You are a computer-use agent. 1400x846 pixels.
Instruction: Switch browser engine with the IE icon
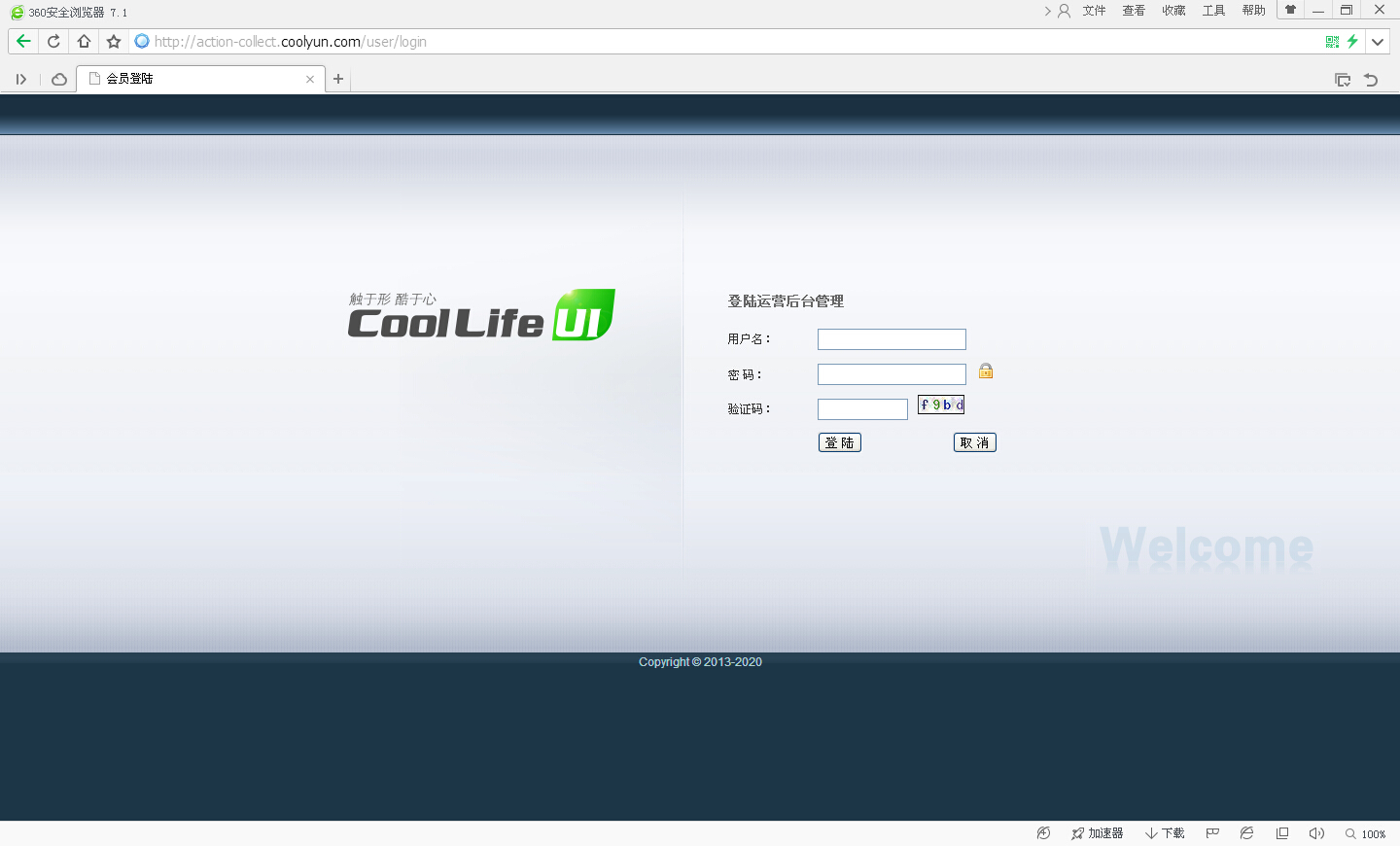[1246, 833]
